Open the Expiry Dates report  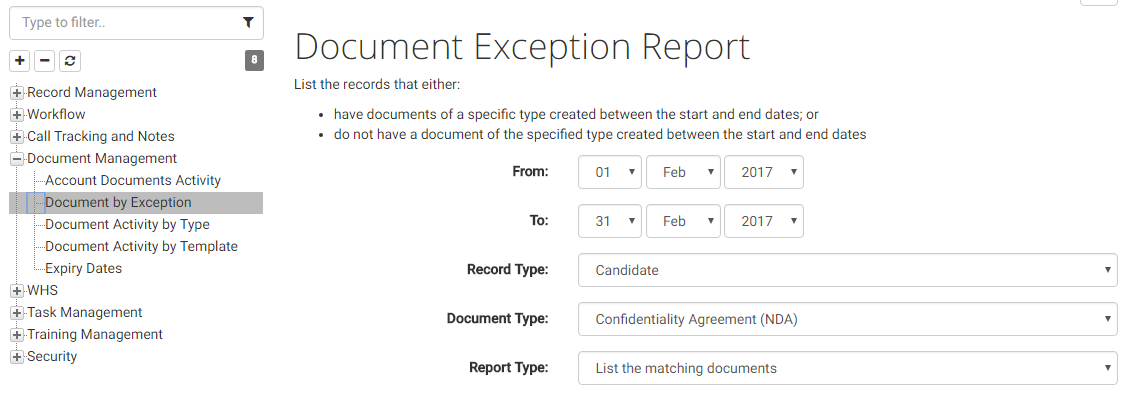pos(84,268)
